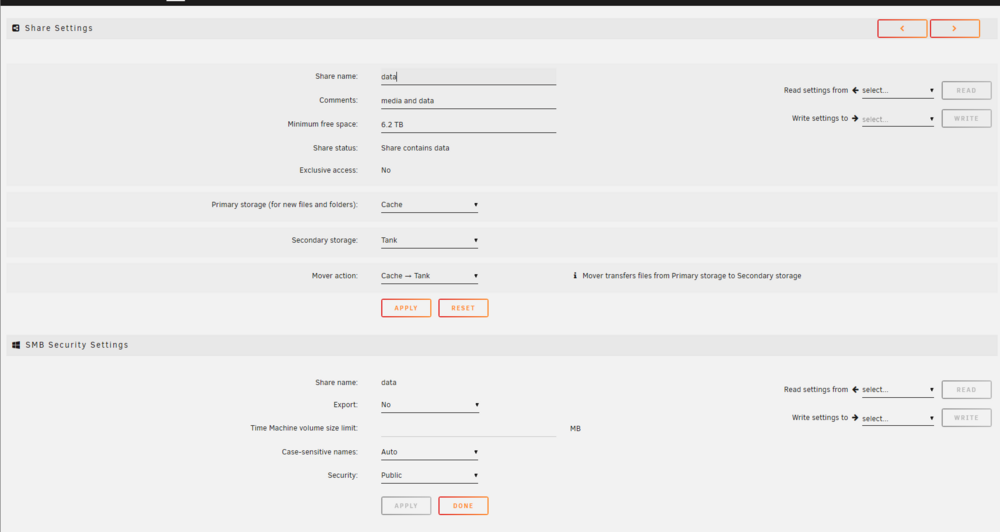This screenshot has width=1000, height=532.
Task: Open the Mover action dropdown
Action: pyautogui.click(x=429, y=276)
